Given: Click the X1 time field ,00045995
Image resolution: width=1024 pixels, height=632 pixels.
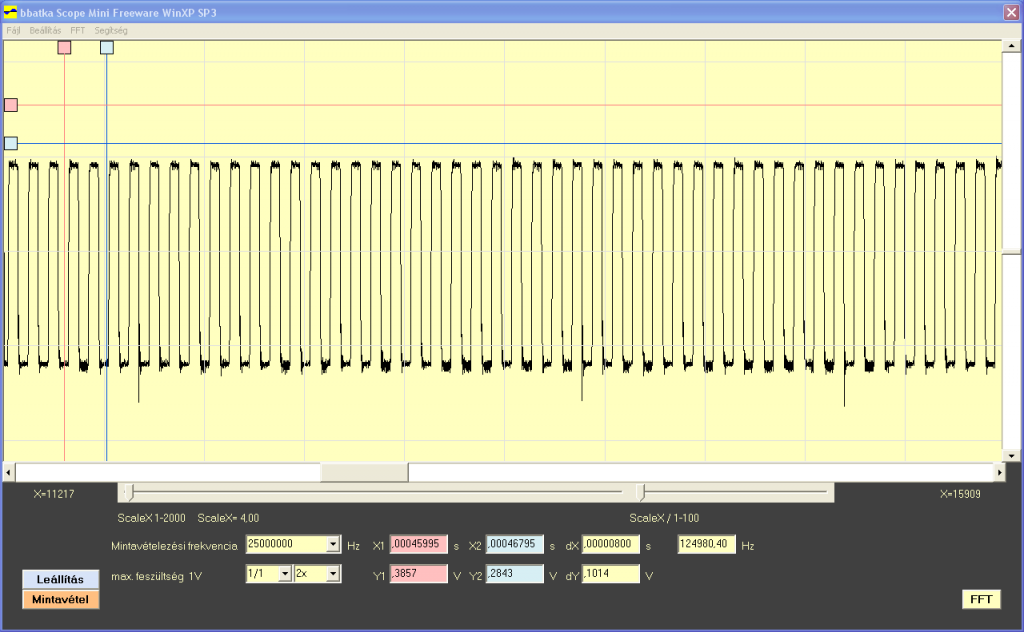Looking at the screenshot, I should point(419,544).
